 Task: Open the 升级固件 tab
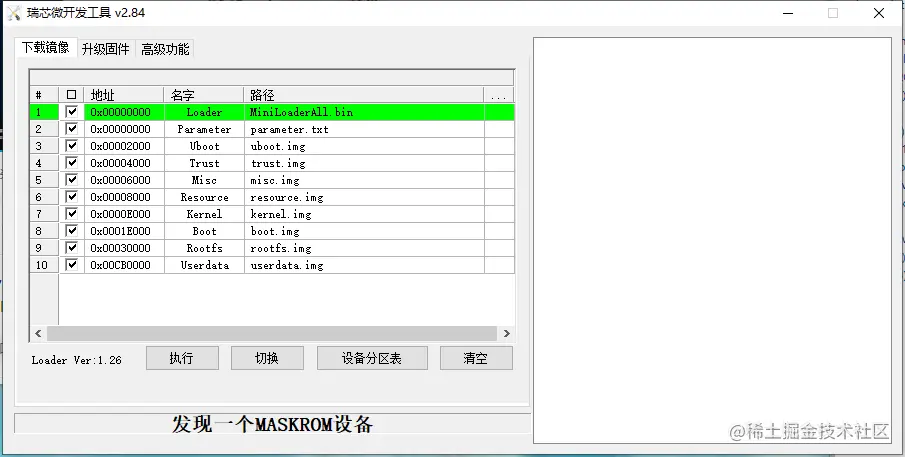tap(106, 49)
